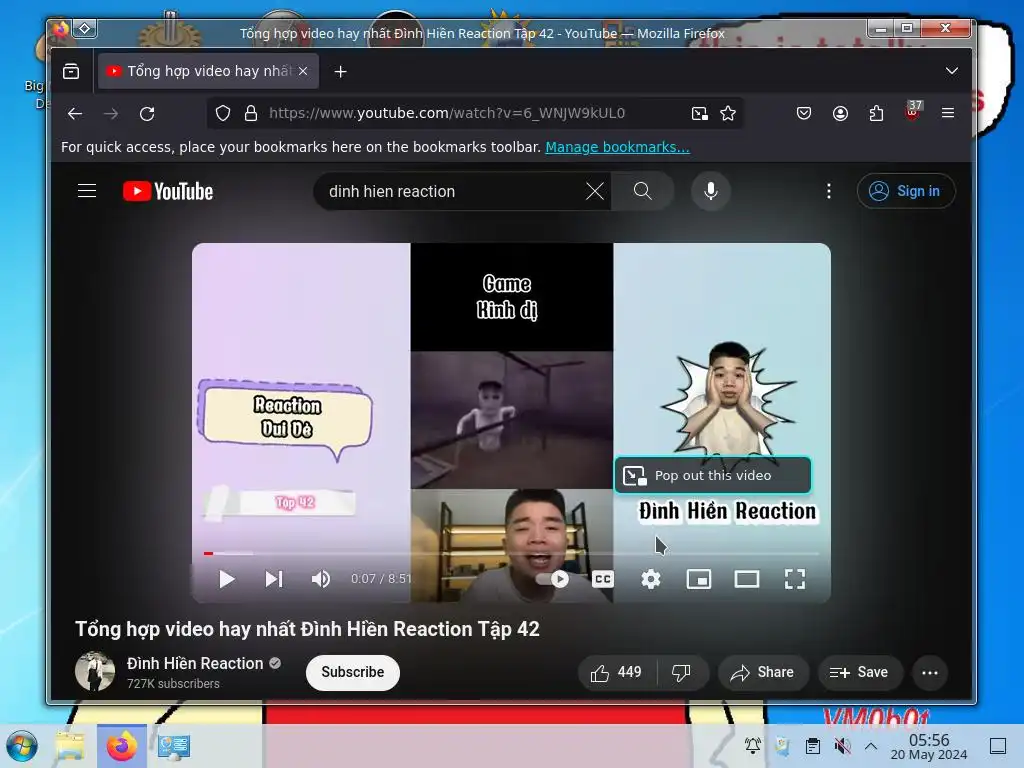Open tracking protection shield icon
Image resolution: width=1024 pixels, height=768 pixels.
point(223,114)
